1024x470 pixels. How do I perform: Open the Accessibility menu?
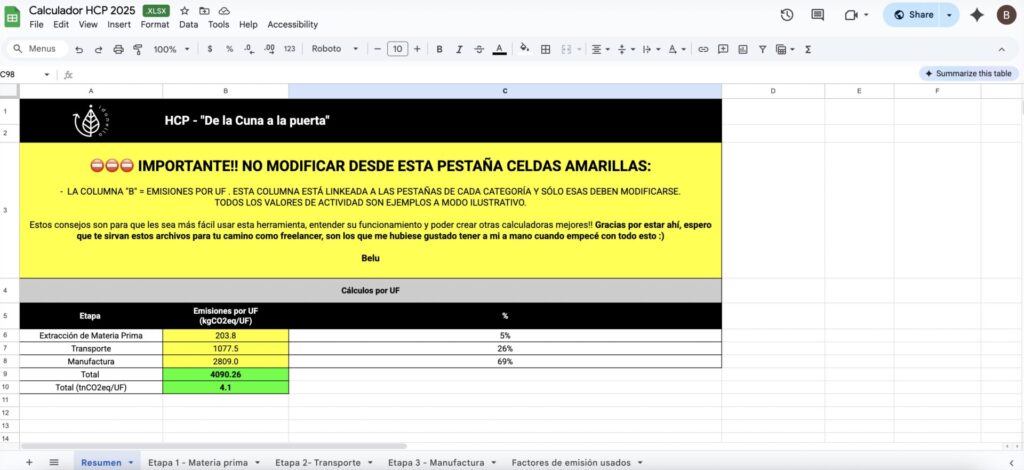(x=293, y=25)
